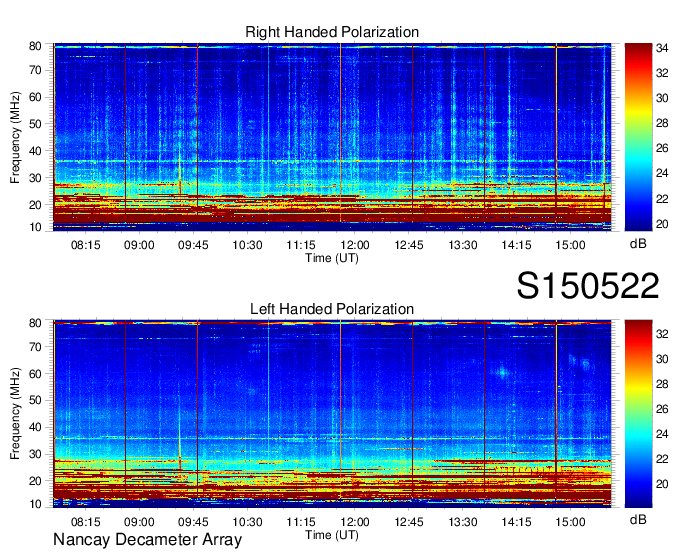Click the "Time (UT)" label under the Left Handed plot
This screenshot has height=552, width=680.
(x=332, y=535)
